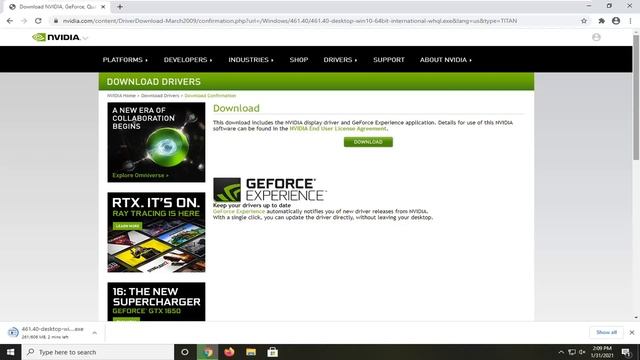Close the Download NVIDIA tab
This screenshot has width=640, height=360.
[103, 7]
